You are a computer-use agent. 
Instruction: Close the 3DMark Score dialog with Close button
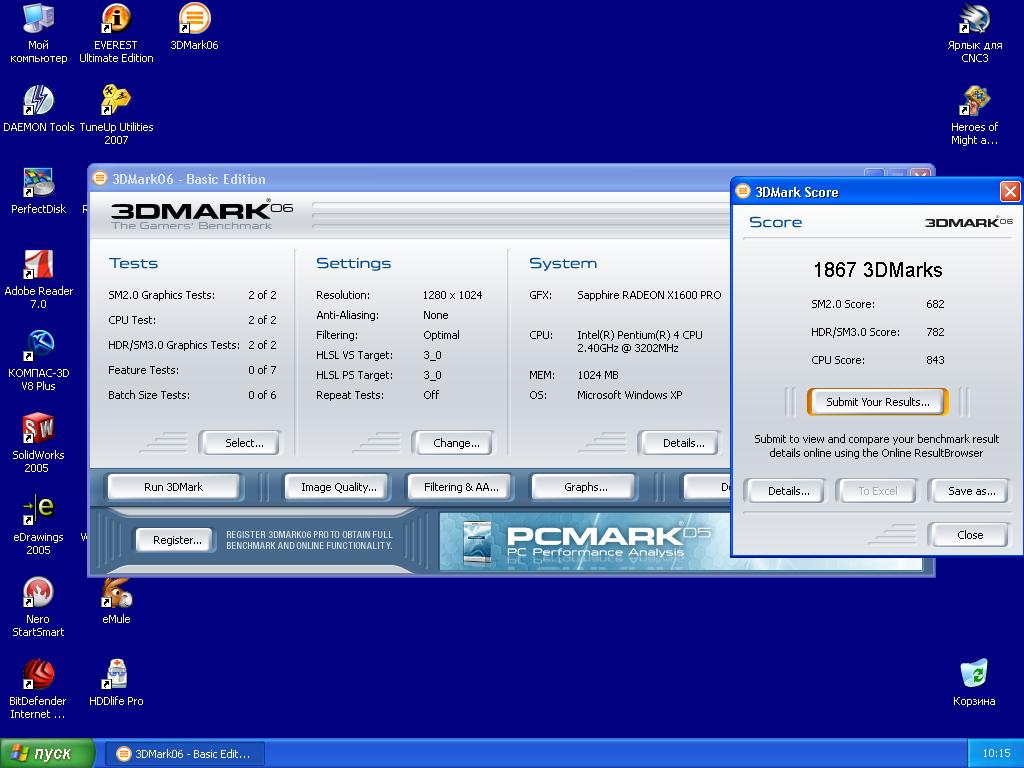point(969,535)
